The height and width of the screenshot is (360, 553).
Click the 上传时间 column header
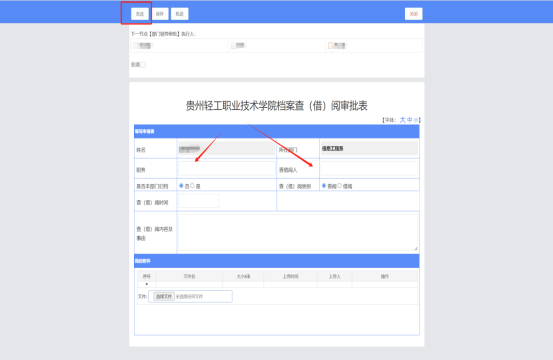coord(291,276)
